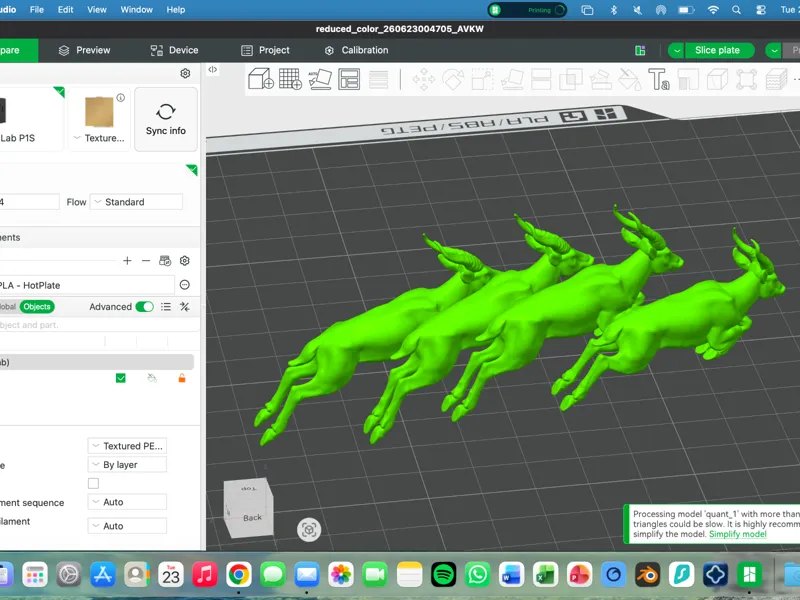Reset camera view with the round icon
This screenshot has width=800, height=600.
[309, 530]
